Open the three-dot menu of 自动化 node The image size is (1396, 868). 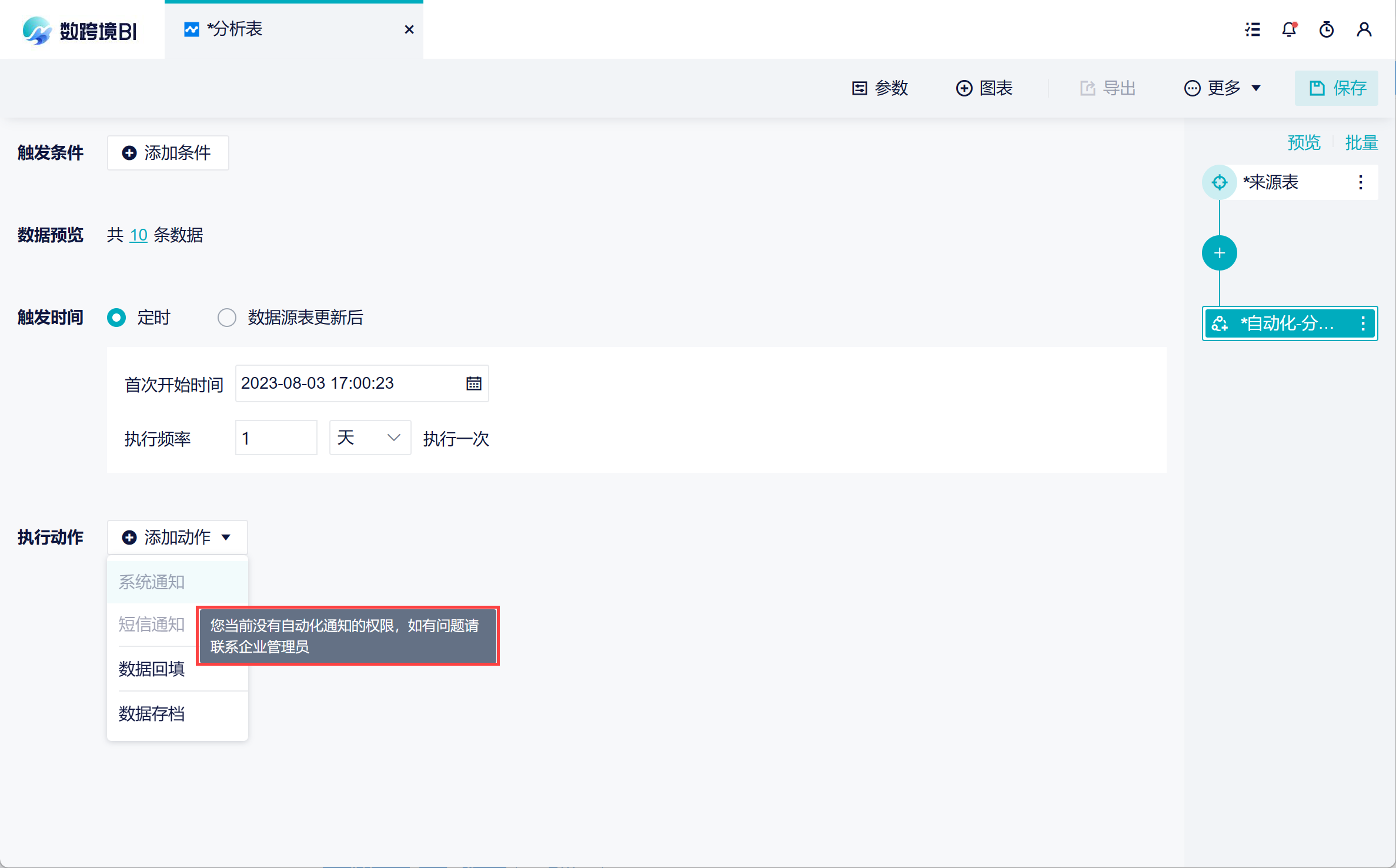pos(1363,323)
